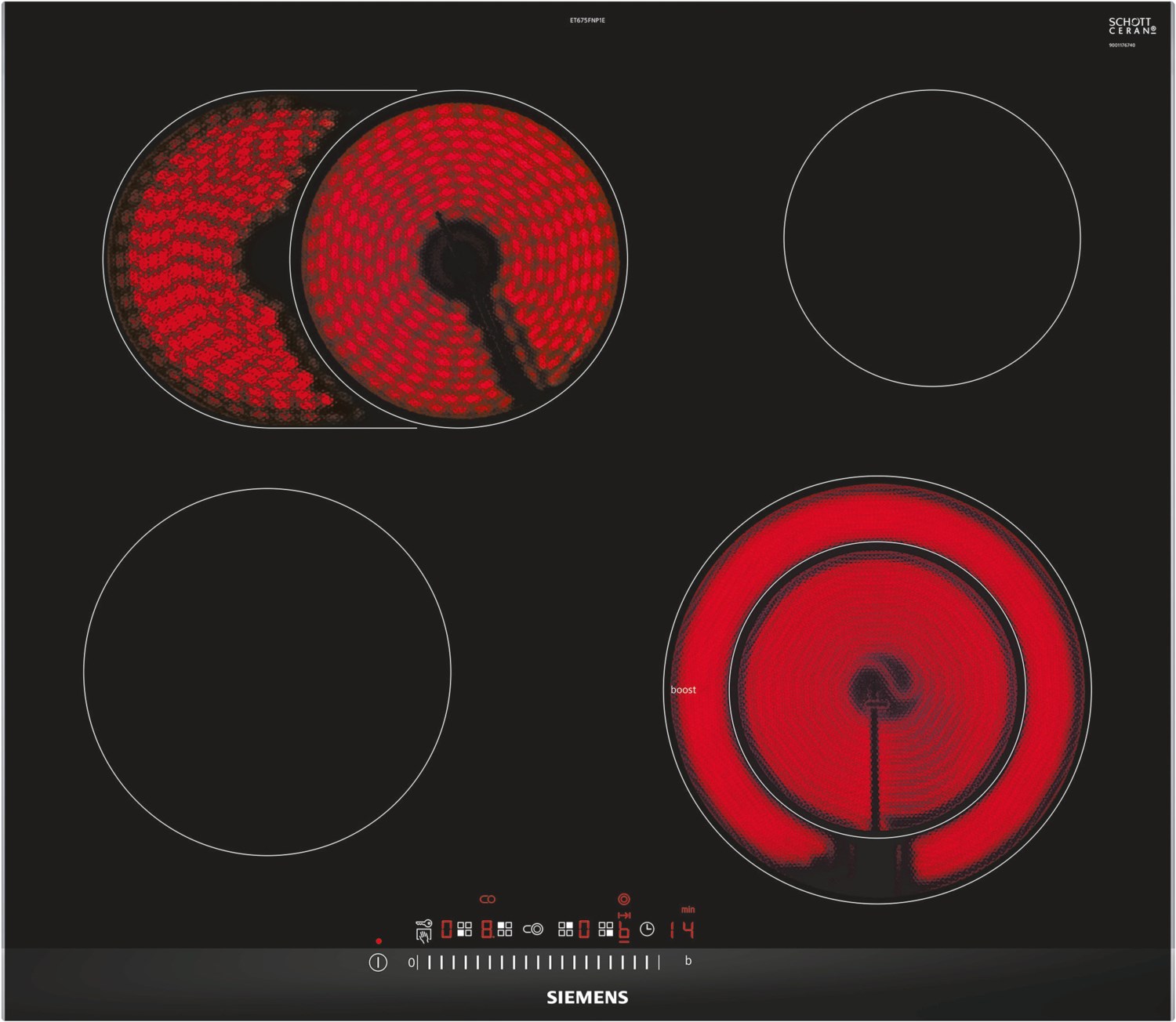Tap the front-left heat level 0 display
1176x1022 pixels.
[447, 930]
